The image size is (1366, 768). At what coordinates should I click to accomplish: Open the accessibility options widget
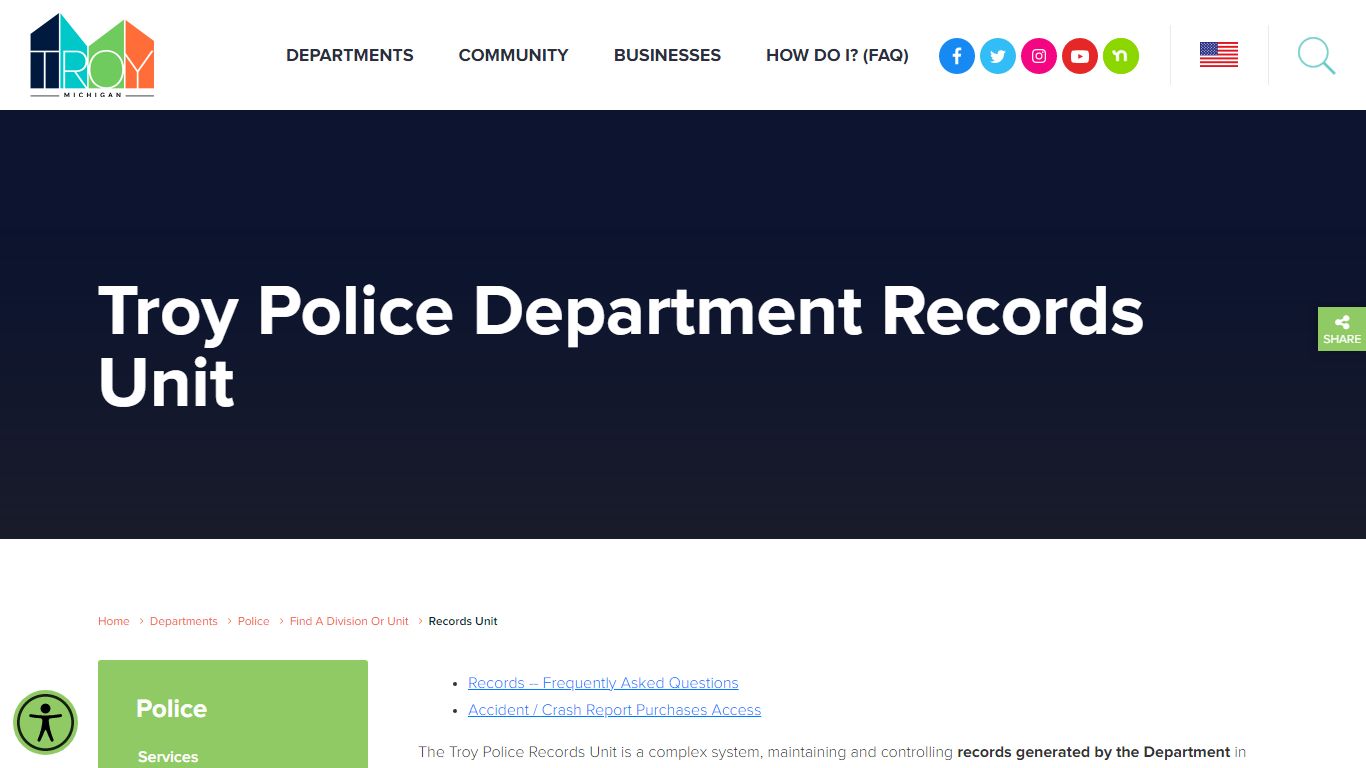point(46,722)
